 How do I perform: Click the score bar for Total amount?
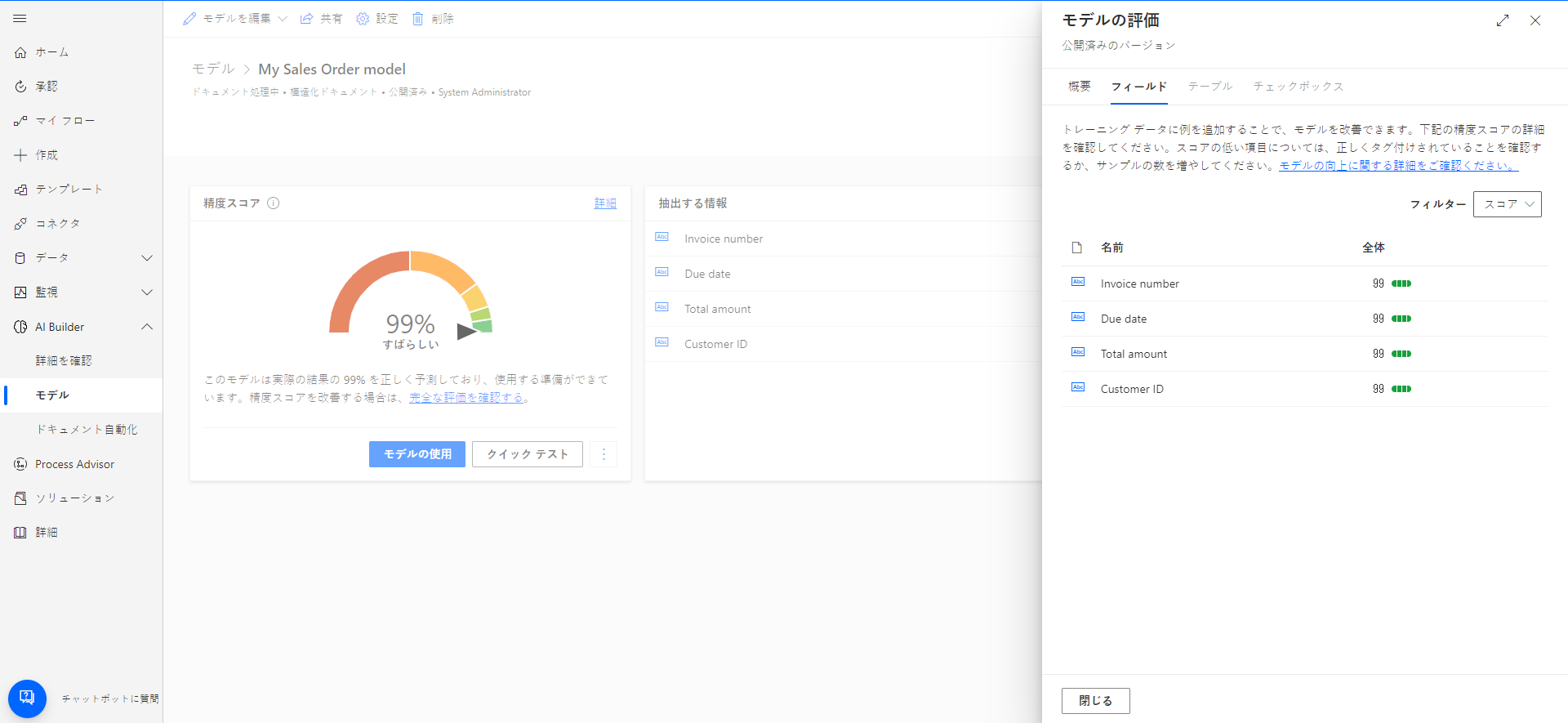(1401, 354)
